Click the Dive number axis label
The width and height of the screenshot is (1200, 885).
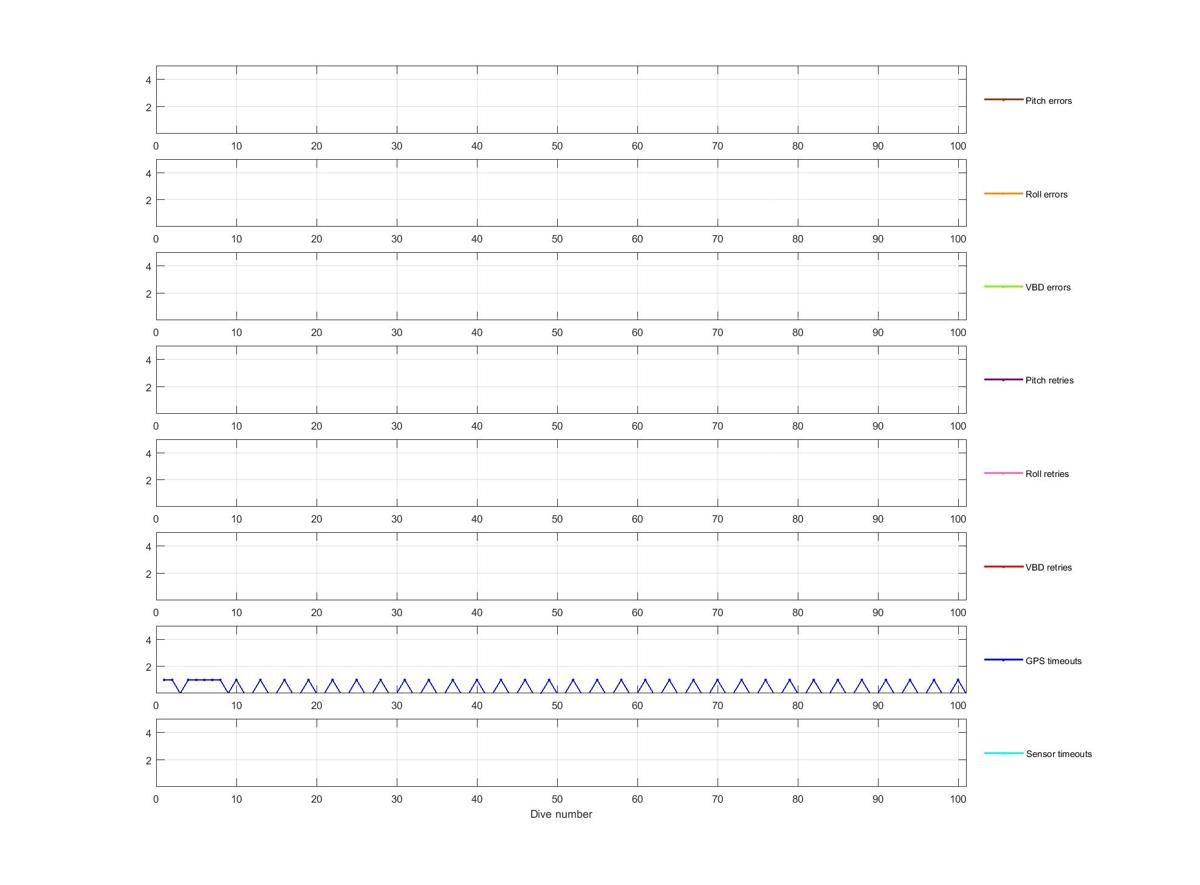click(561, 814)
